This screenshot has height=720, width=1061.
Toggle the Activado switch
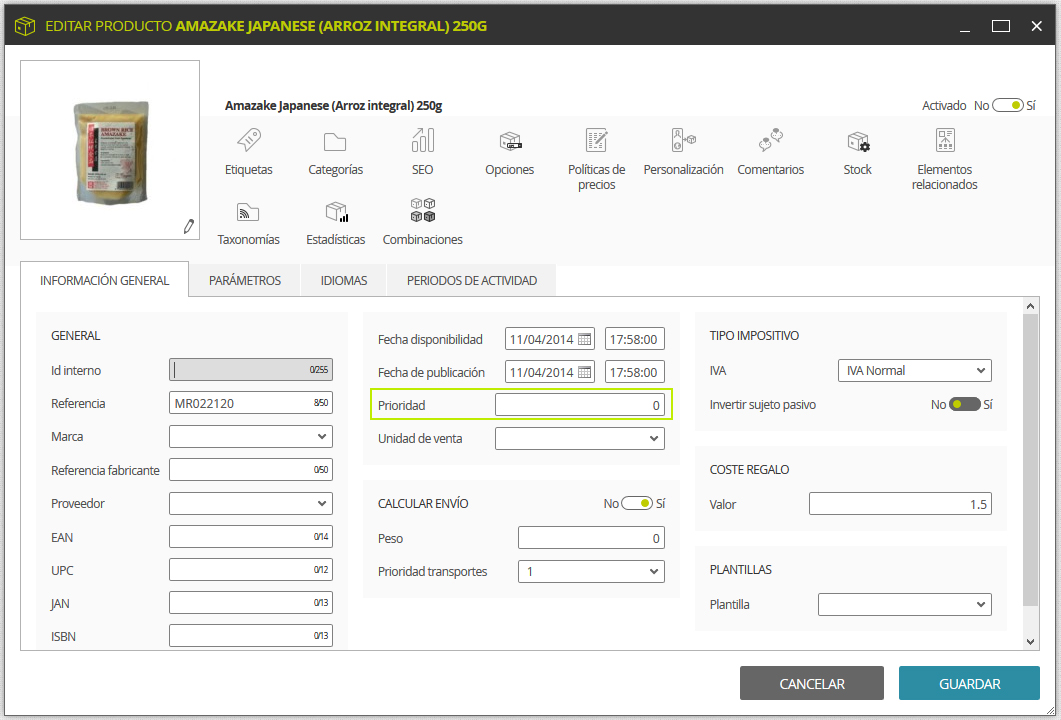tap(1008, 106)
